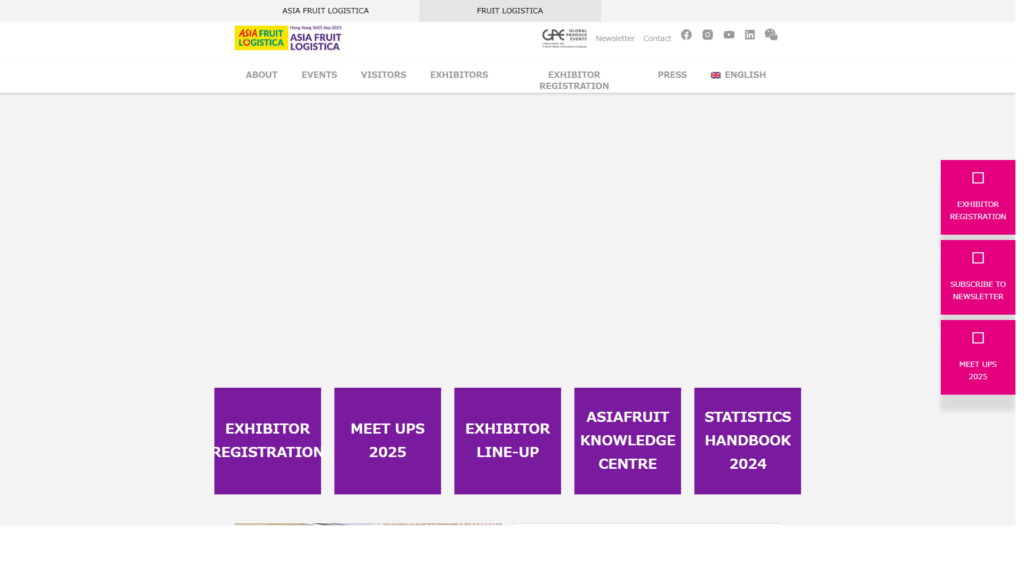Switch to the Asia Fruit Logistica tab
Viewport: 1024px width, 576px height.
click(x=325, y=10)
